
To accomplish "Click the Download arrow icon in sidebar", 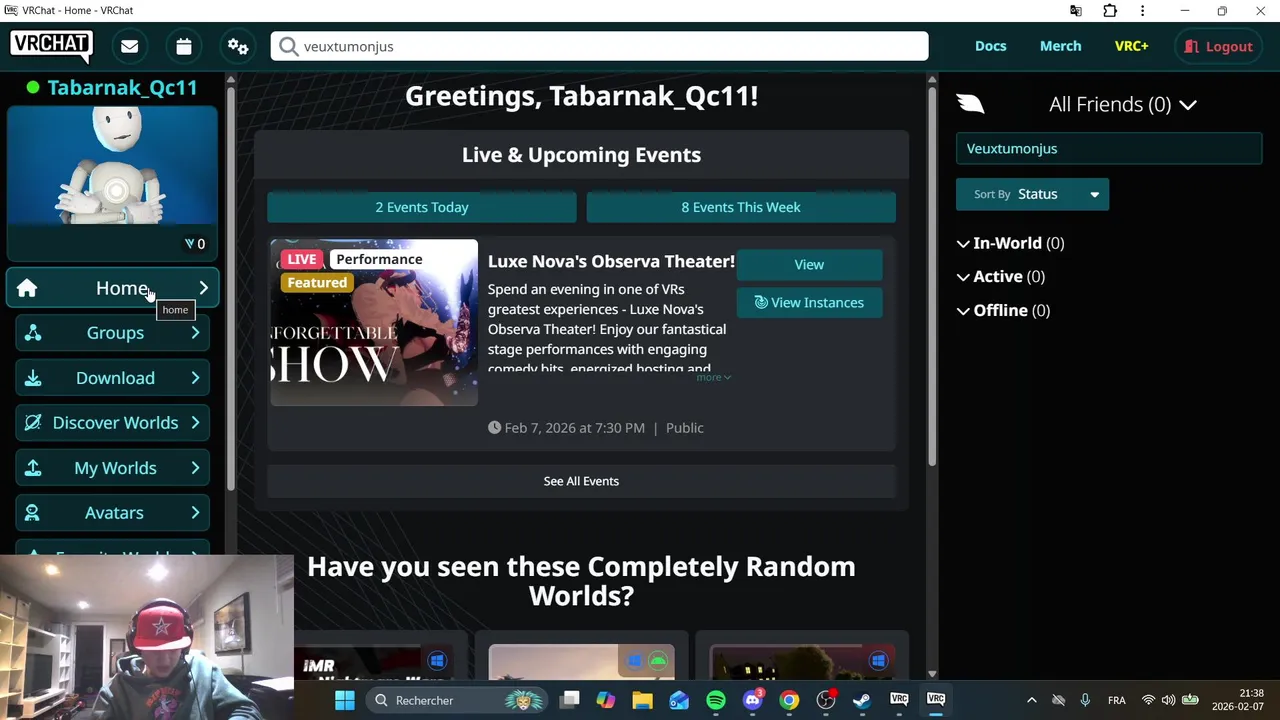I will [x=33, y=378].
